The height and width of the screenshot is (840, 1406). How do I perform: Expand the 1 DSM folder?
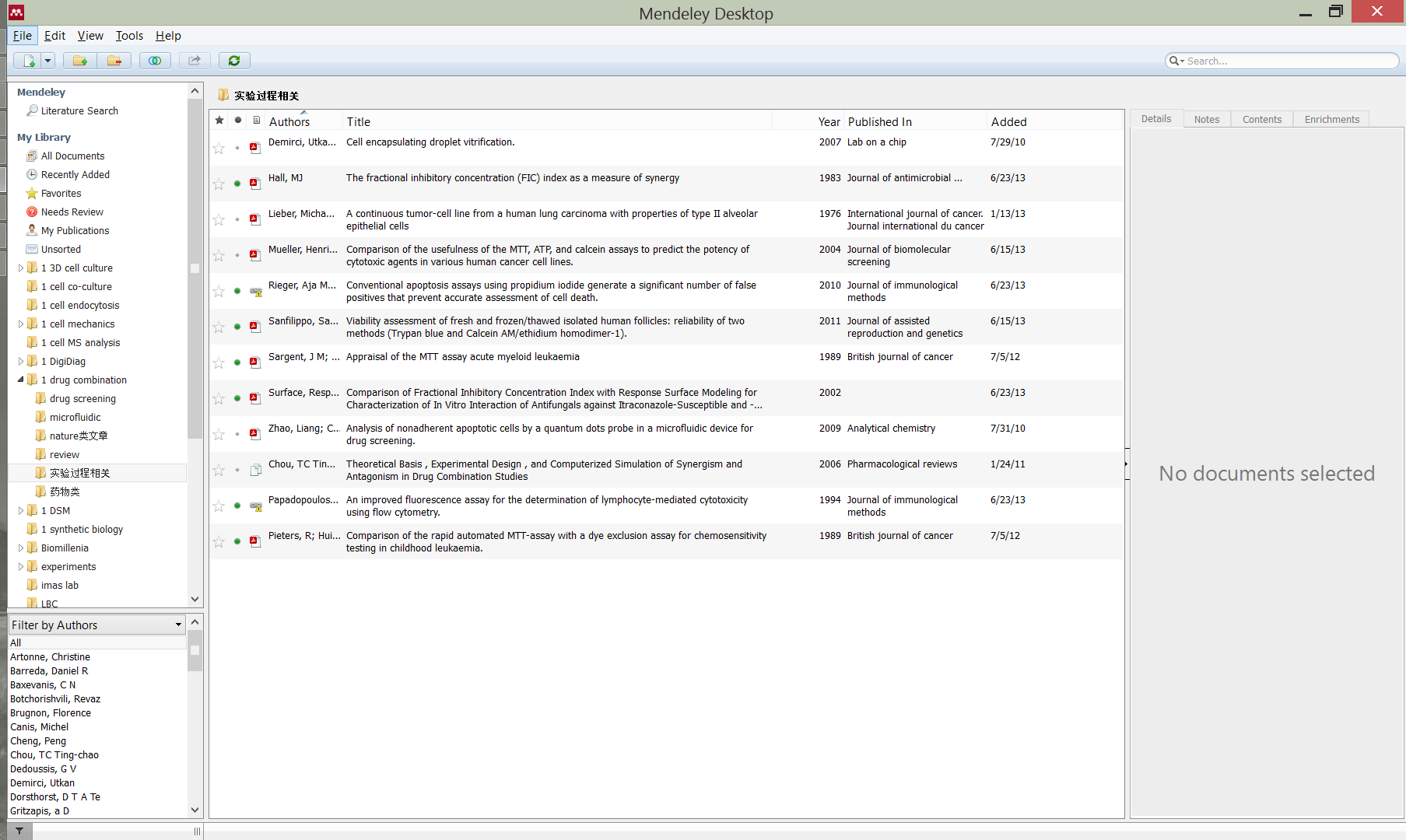point(20,511)
